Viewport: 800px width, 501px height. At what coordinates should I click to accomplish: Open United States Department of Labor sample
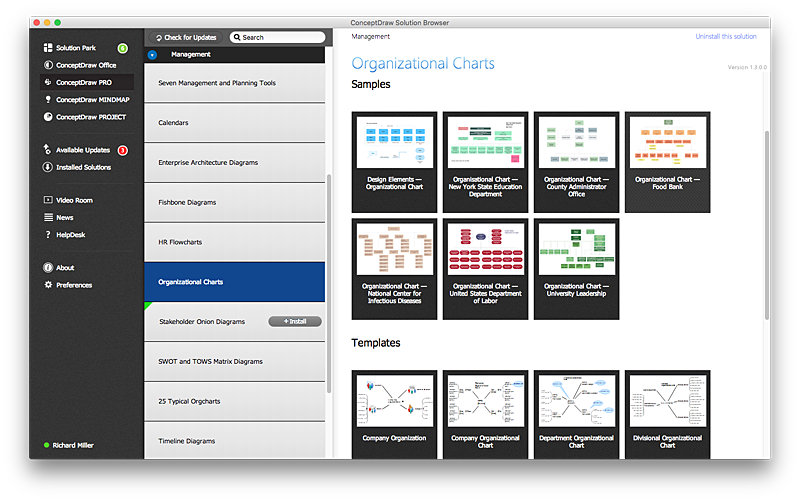pos(485,269)
